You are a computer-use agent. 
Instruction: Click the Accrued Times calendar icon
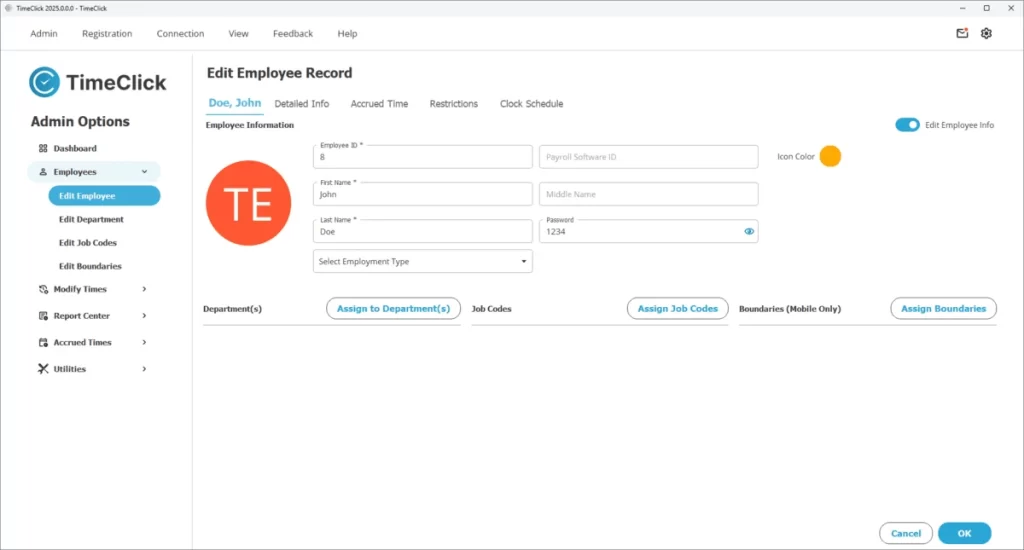pyautogui.click(x=43, y=343)
